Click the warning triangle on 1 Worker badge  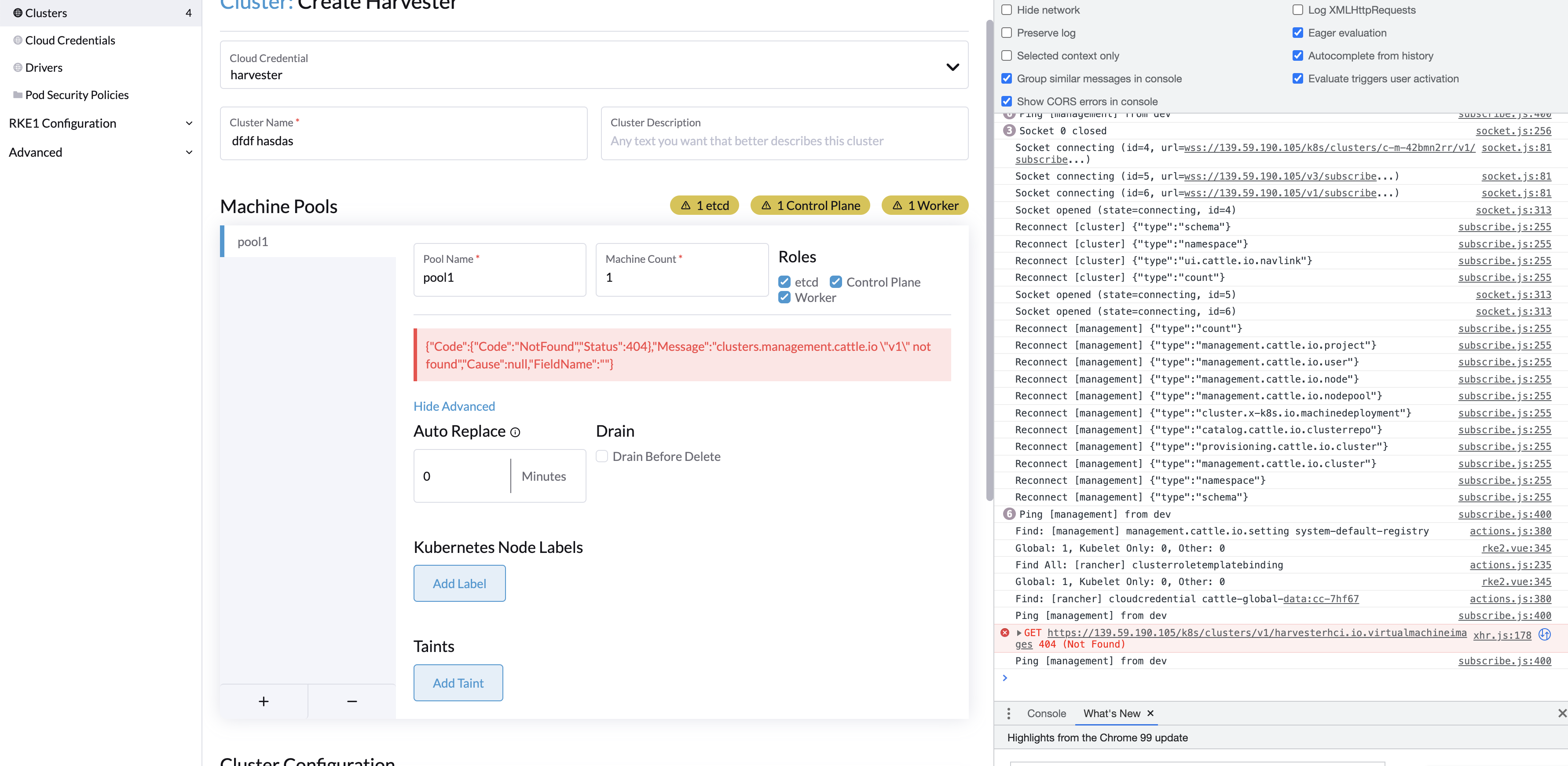(x=897, y=205)
